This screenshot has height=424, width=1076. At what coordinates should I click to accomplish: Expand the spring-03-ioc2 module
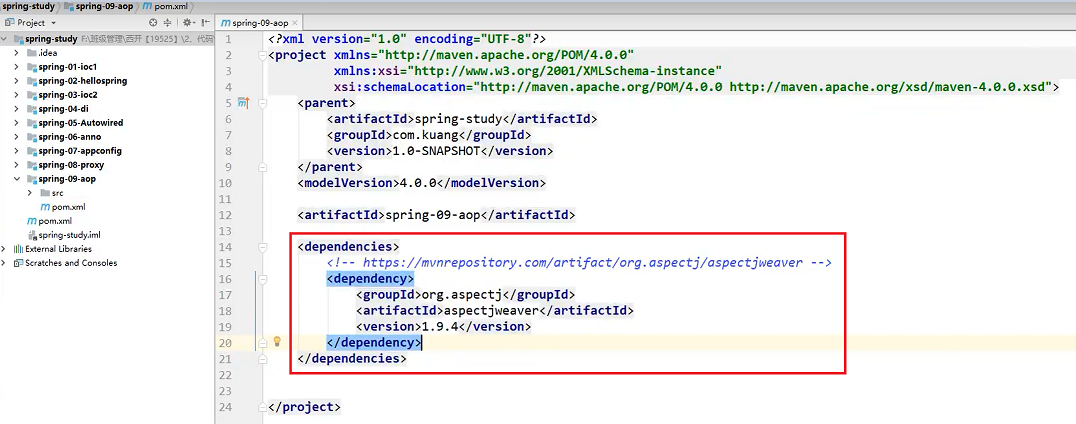tap(17, 95)
